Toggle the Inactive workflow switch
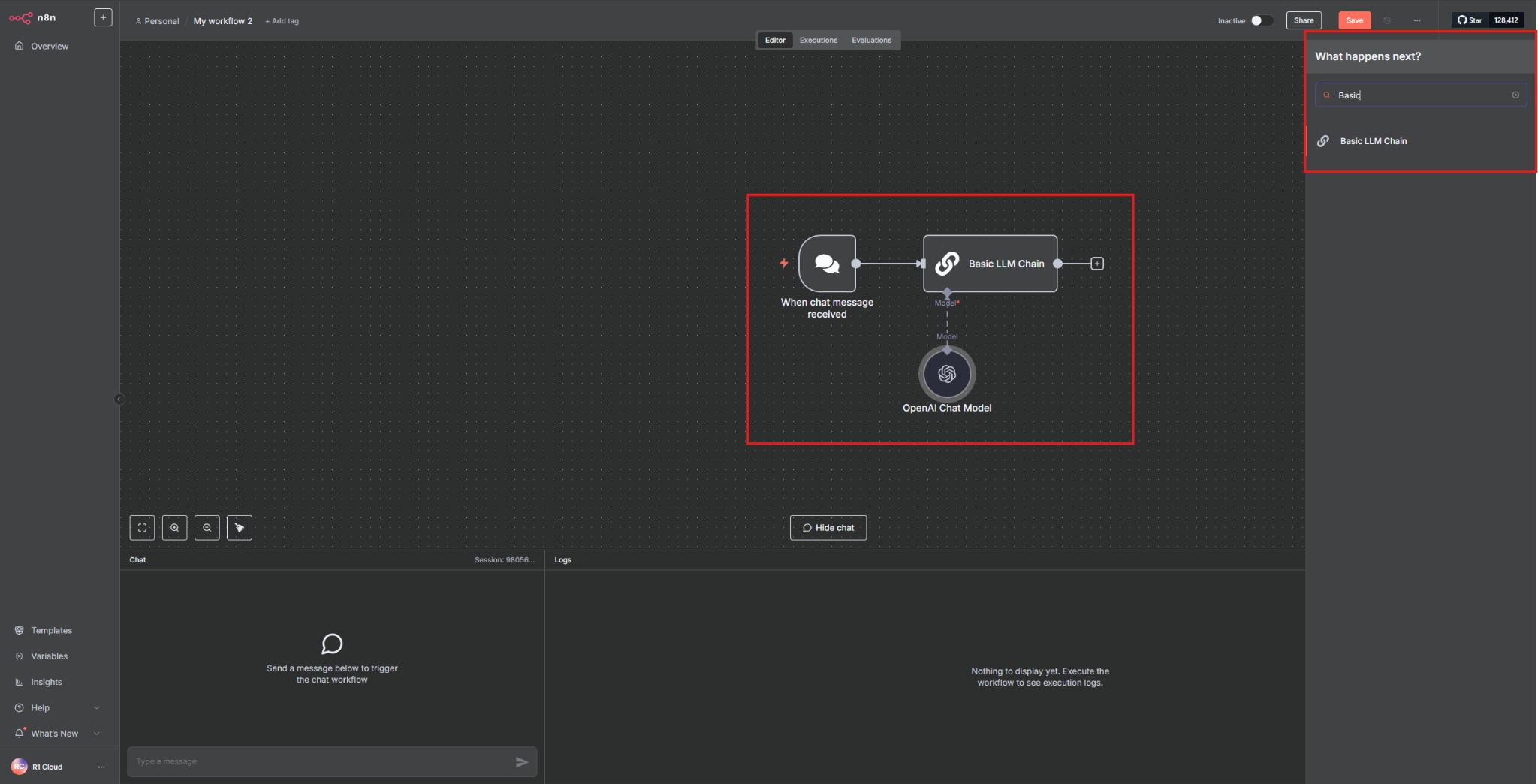Viewport: 1538px width, 784px height. pyautogui.click(x=1262, y=20)
